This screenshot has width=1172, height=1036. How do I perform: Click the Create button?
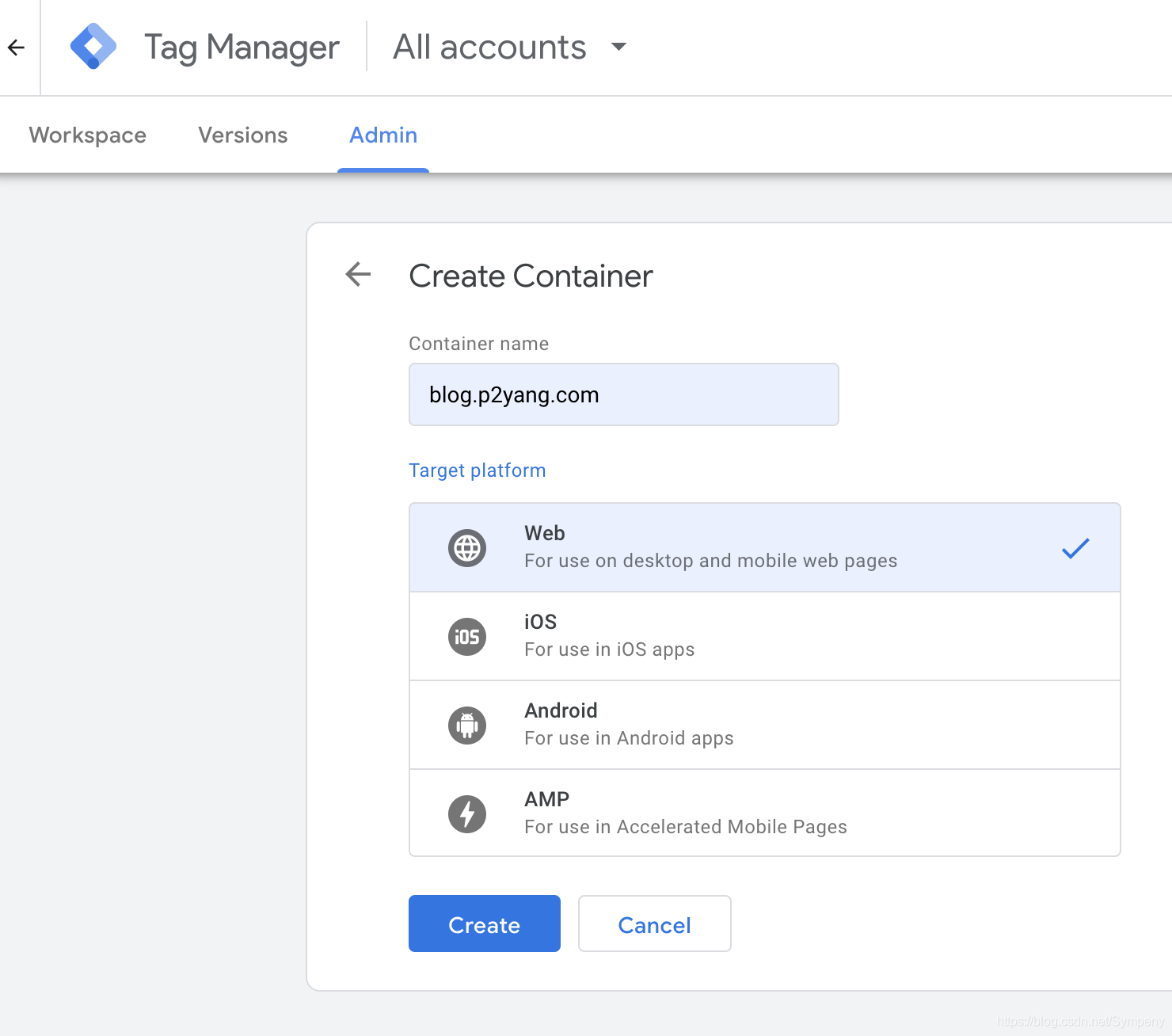point(485,924)
